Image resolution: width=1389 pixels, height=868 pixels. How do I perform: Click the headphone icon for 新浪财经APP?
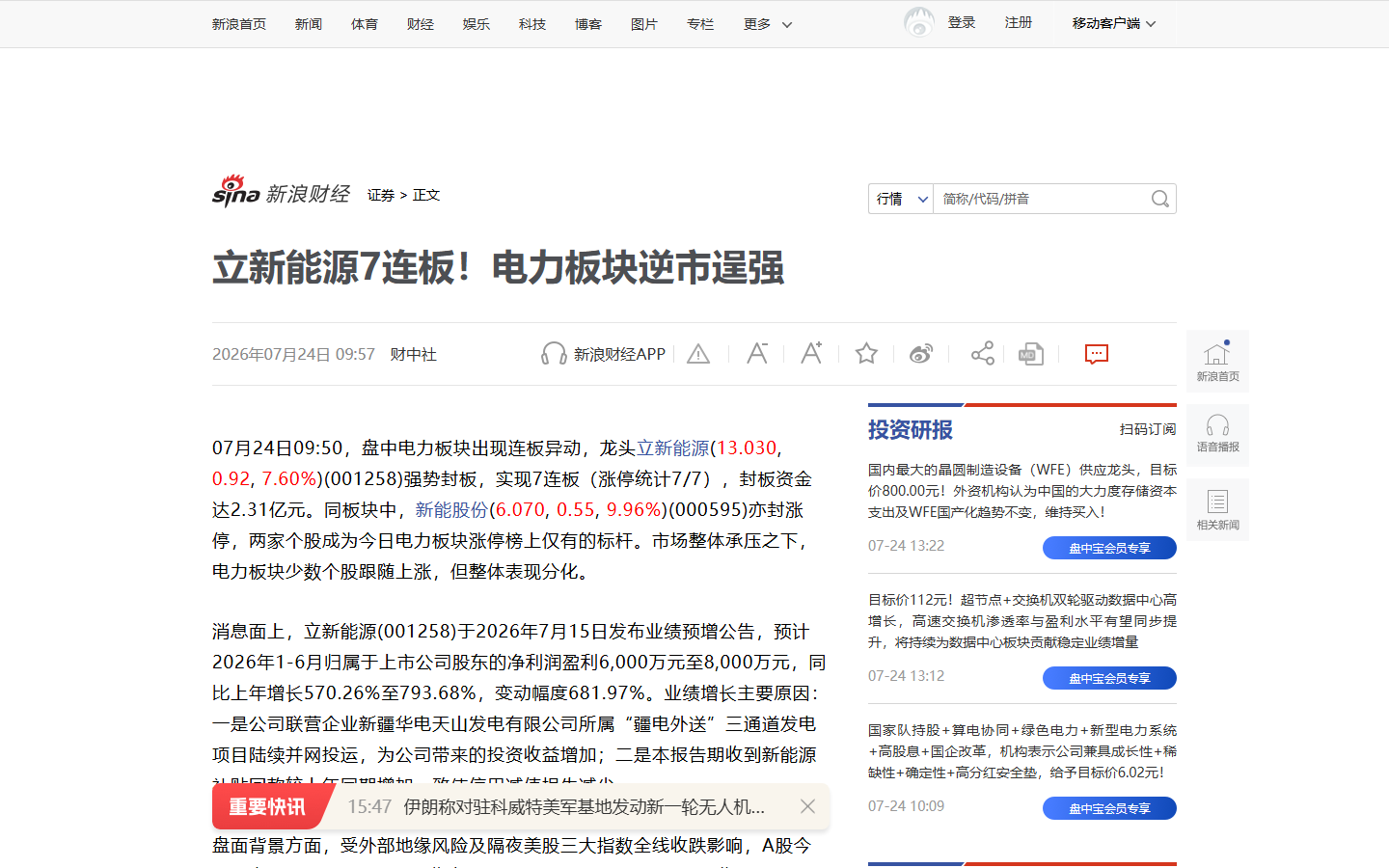pyautogui.click(x=554, y=354)
